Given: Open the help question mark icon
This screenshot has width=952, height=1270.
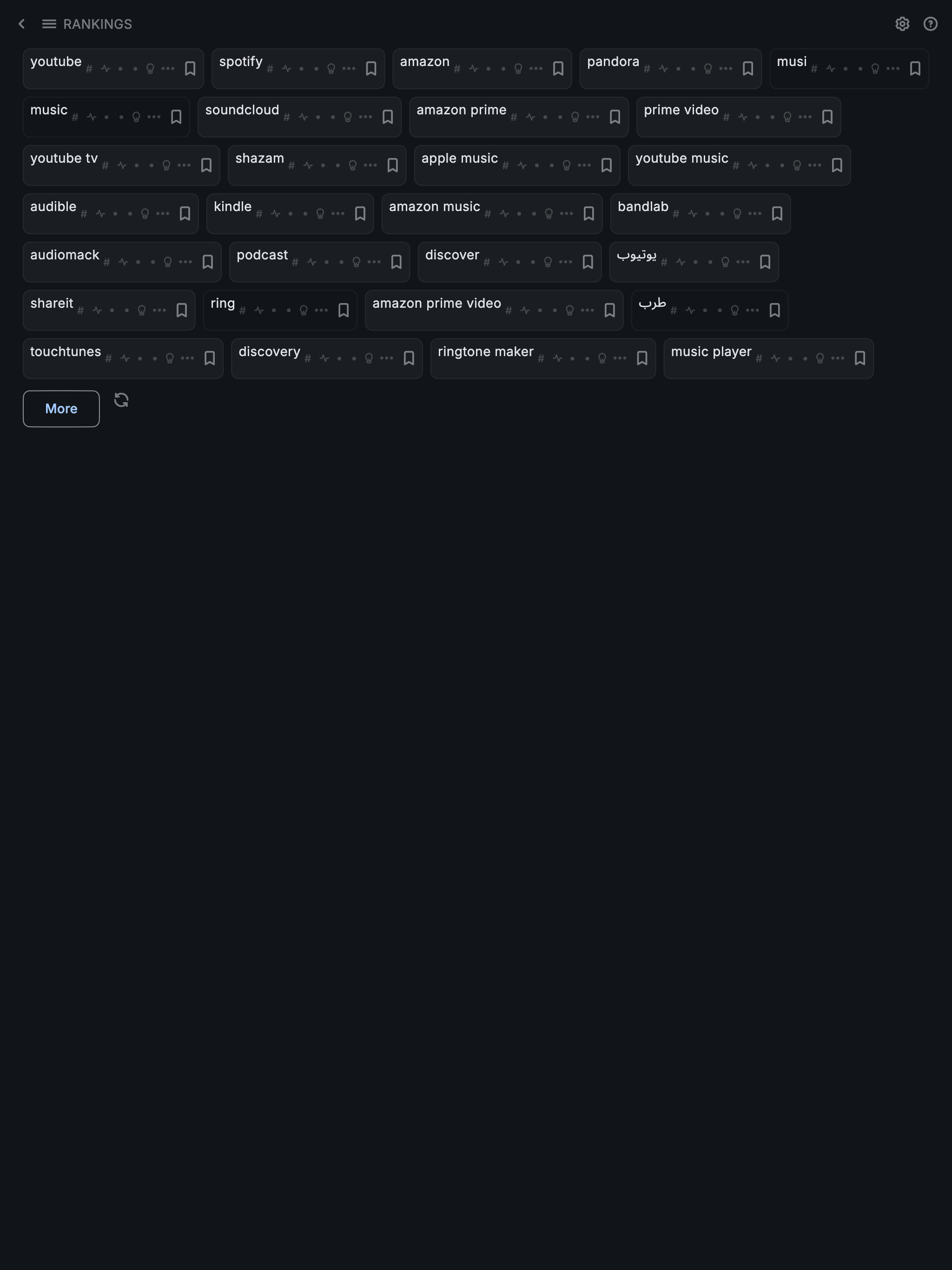Looking at the screenshot, I should 930,24.
